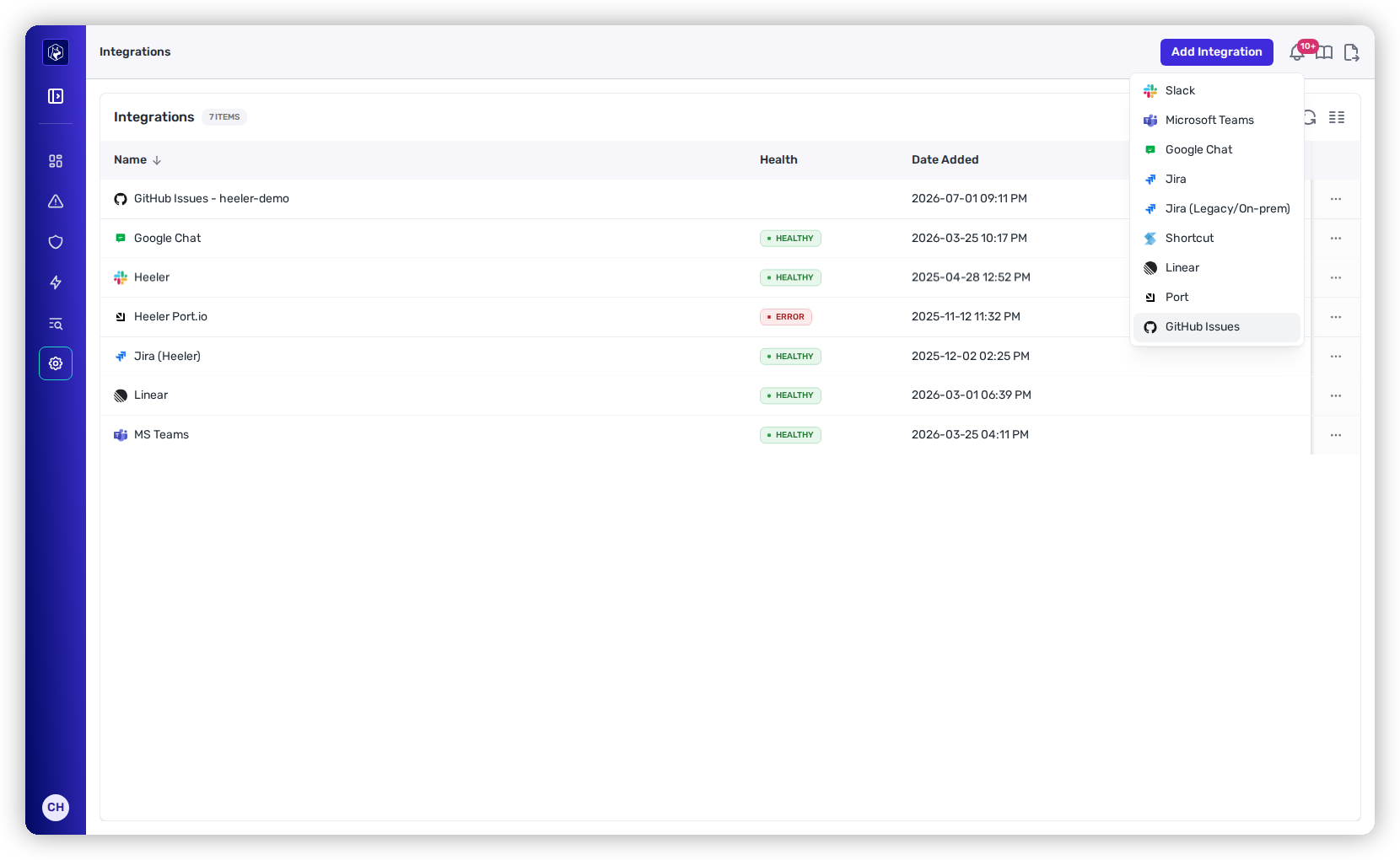Click the Health column header
The image size is (1400, 860).
tap(778, 159)
